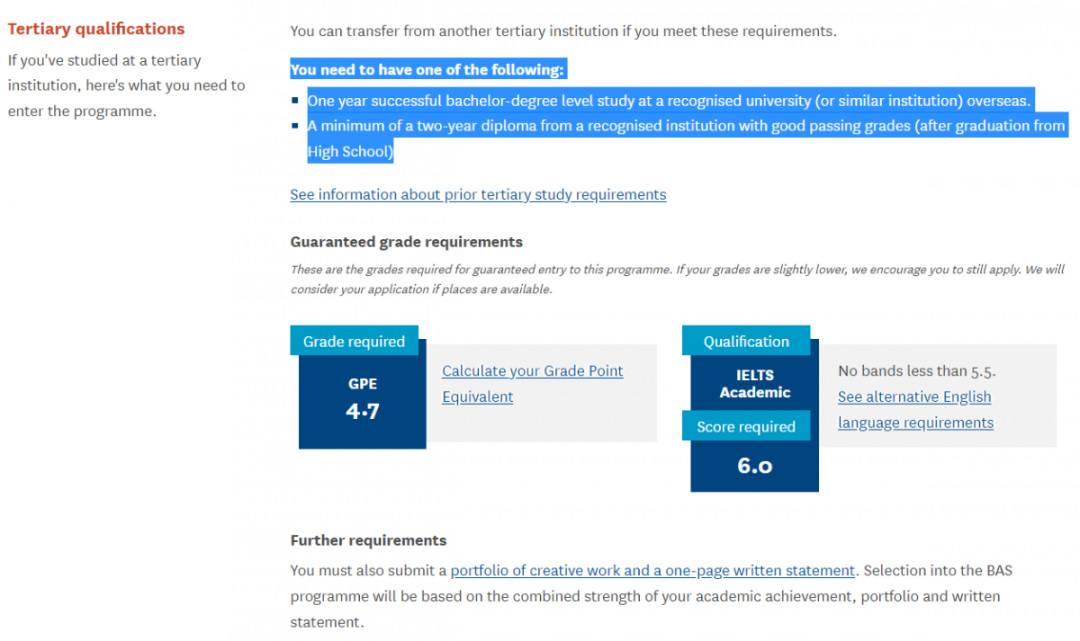Image resolution: width=1080 pixels, height=641 pixels.
Task: Click the Score required label badge
Action: pos(746,427)
